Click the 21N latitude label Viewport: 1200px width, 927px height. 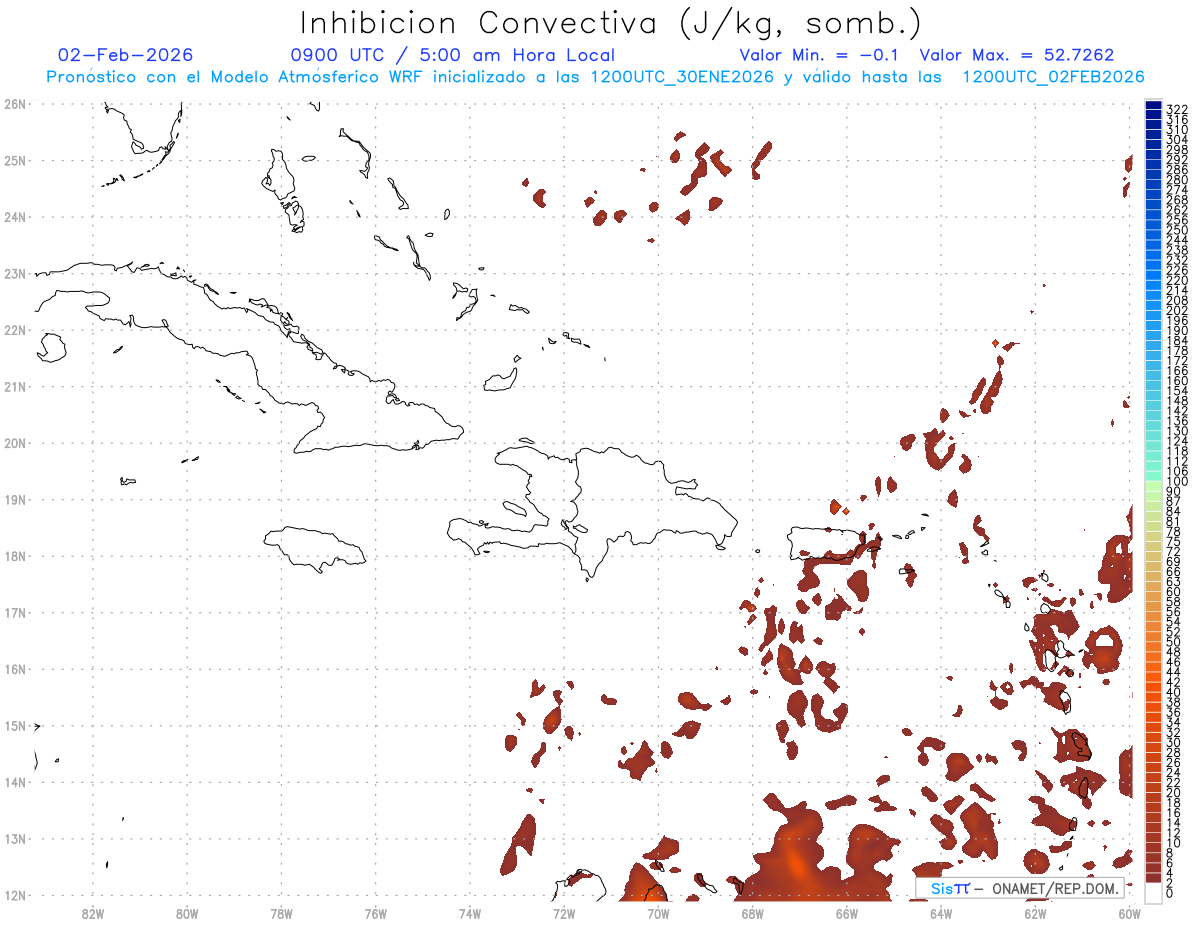[x=16, y=386]
